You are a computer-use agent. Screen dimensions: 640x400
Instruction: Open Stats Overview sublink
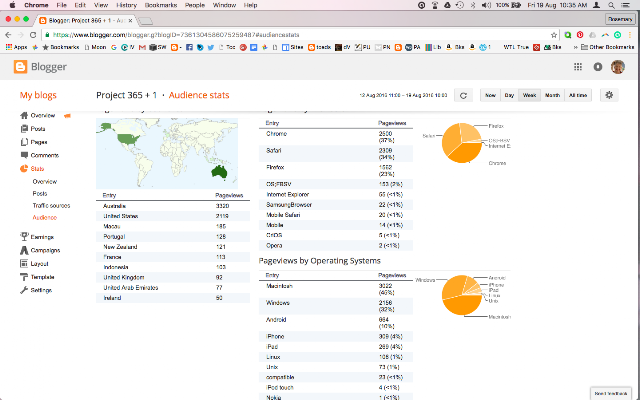pyautogui.click(x=45, y=182)
